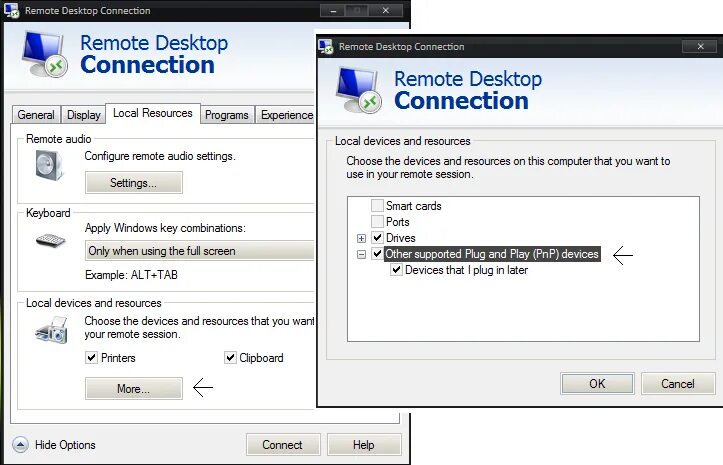Image resolution: width=723 pixels, height=465 pixels.
Task: Uncheck the Clipboard checkbox
Action: coord(230,358)
